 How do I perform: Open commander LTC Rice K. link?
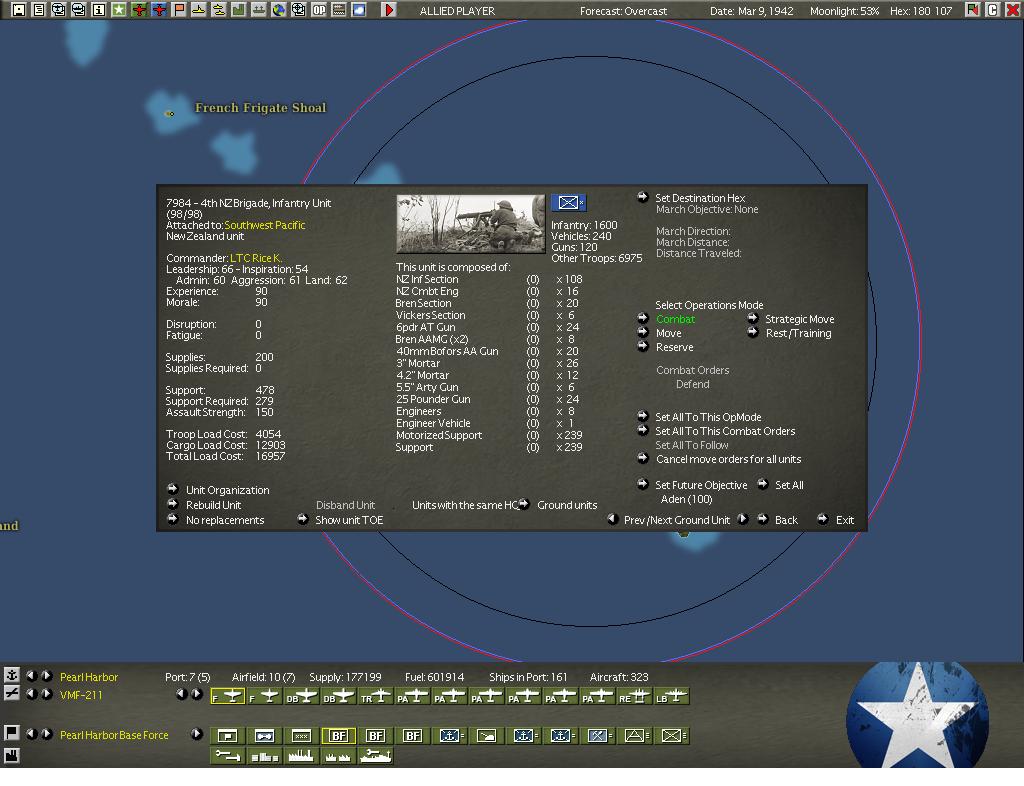click(256, 258)
